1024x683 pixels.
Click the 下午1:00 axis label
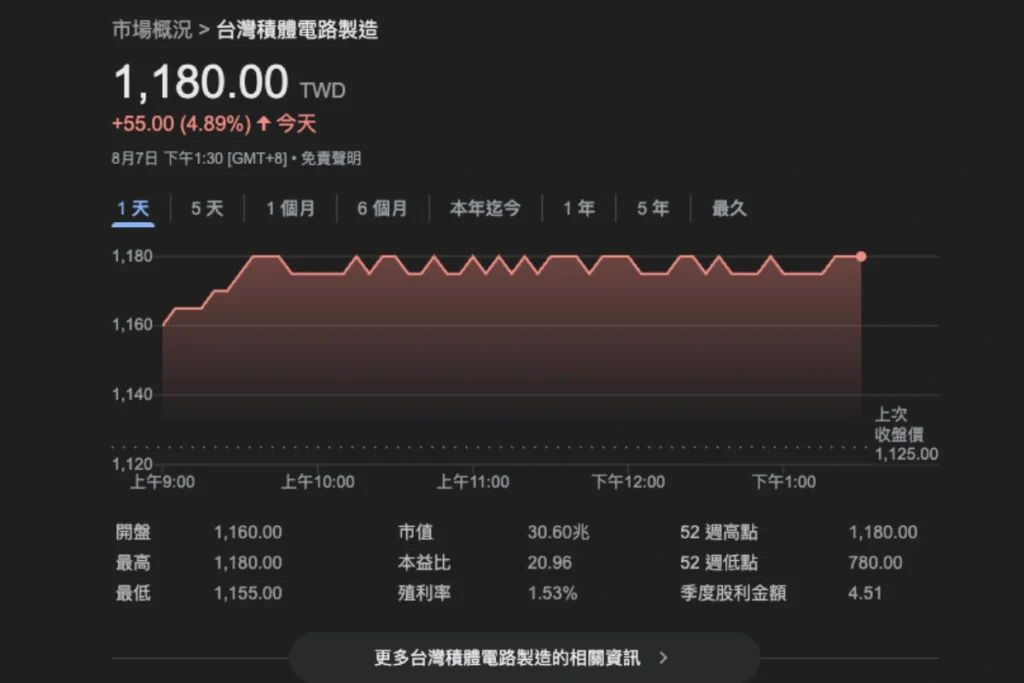[x=784, y=483]
